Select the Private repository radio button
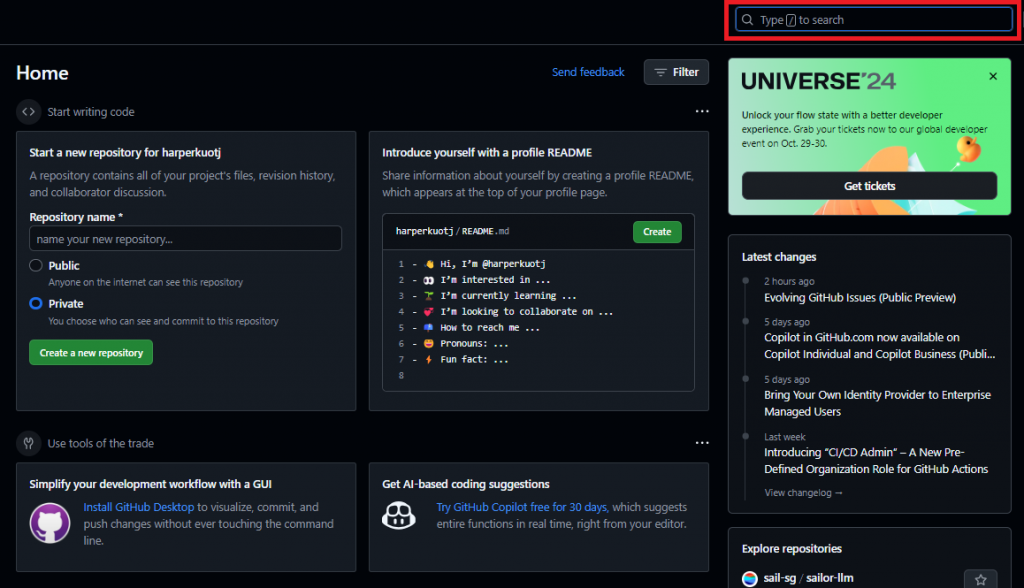The height and width of the screenshot is (588, 1024). [36, 303]
